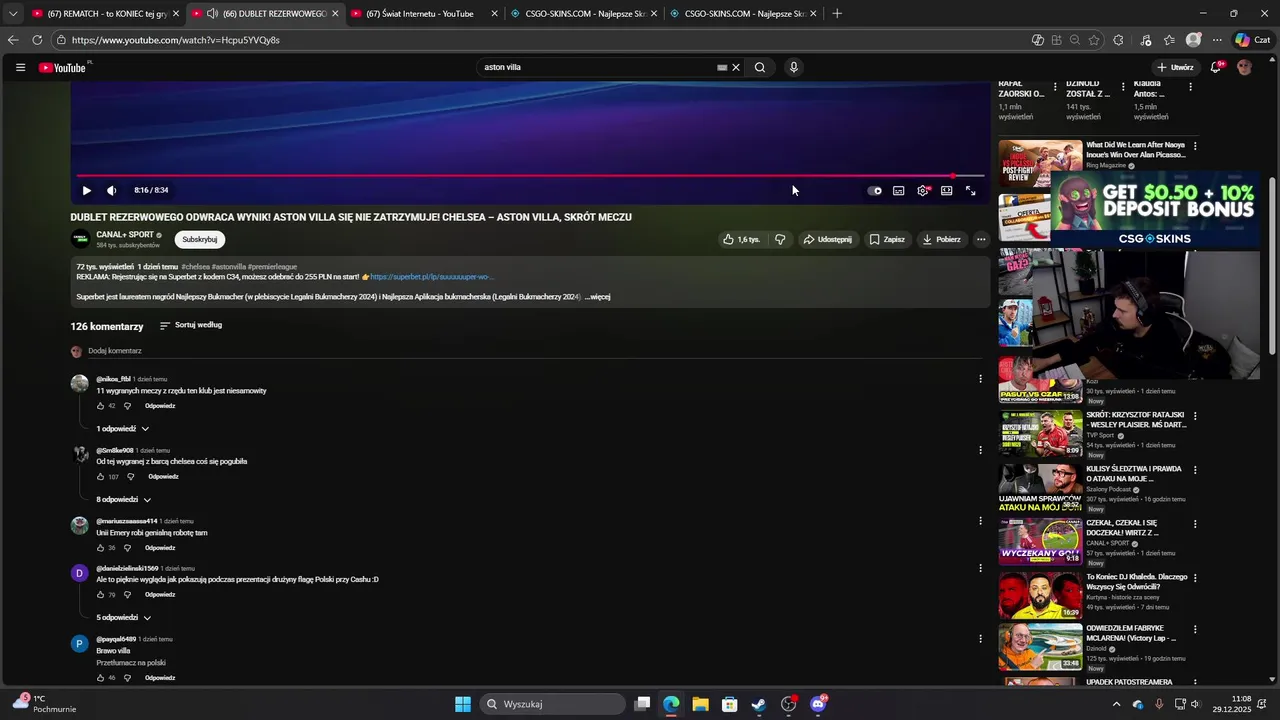Image resolution: width=1280 pixels, height=720 pixels.
Task: Expand the 8 odpowiedzi replies under @Smilke908
Action: [124, 500]
